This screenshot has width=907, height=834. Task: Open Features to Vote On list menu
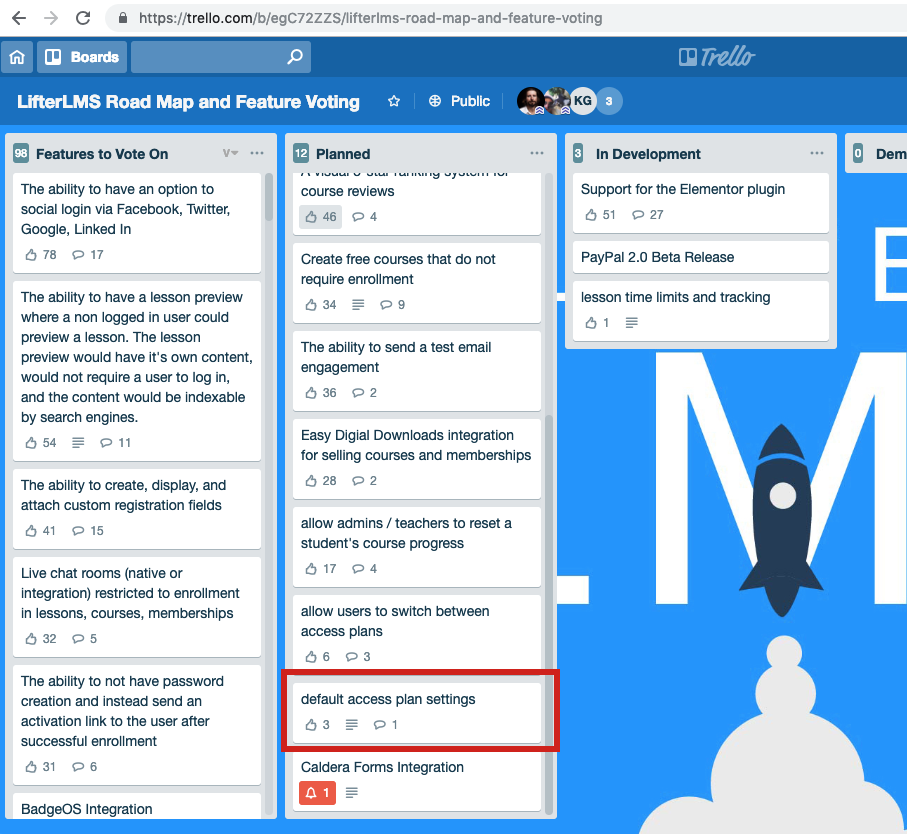[x=257, y=153]
